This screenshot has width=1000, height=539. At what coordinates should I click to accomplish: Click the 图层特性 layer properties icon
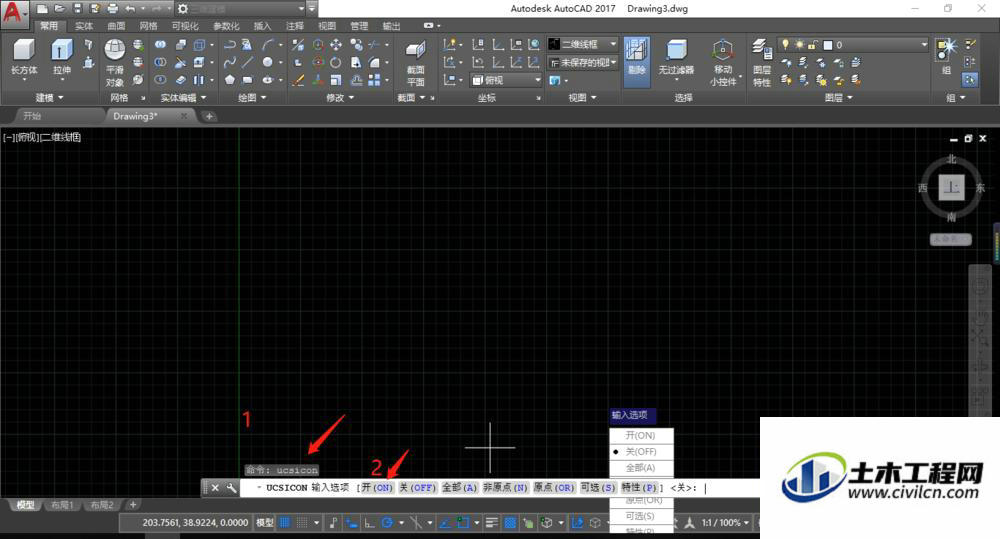pos(762,63)
